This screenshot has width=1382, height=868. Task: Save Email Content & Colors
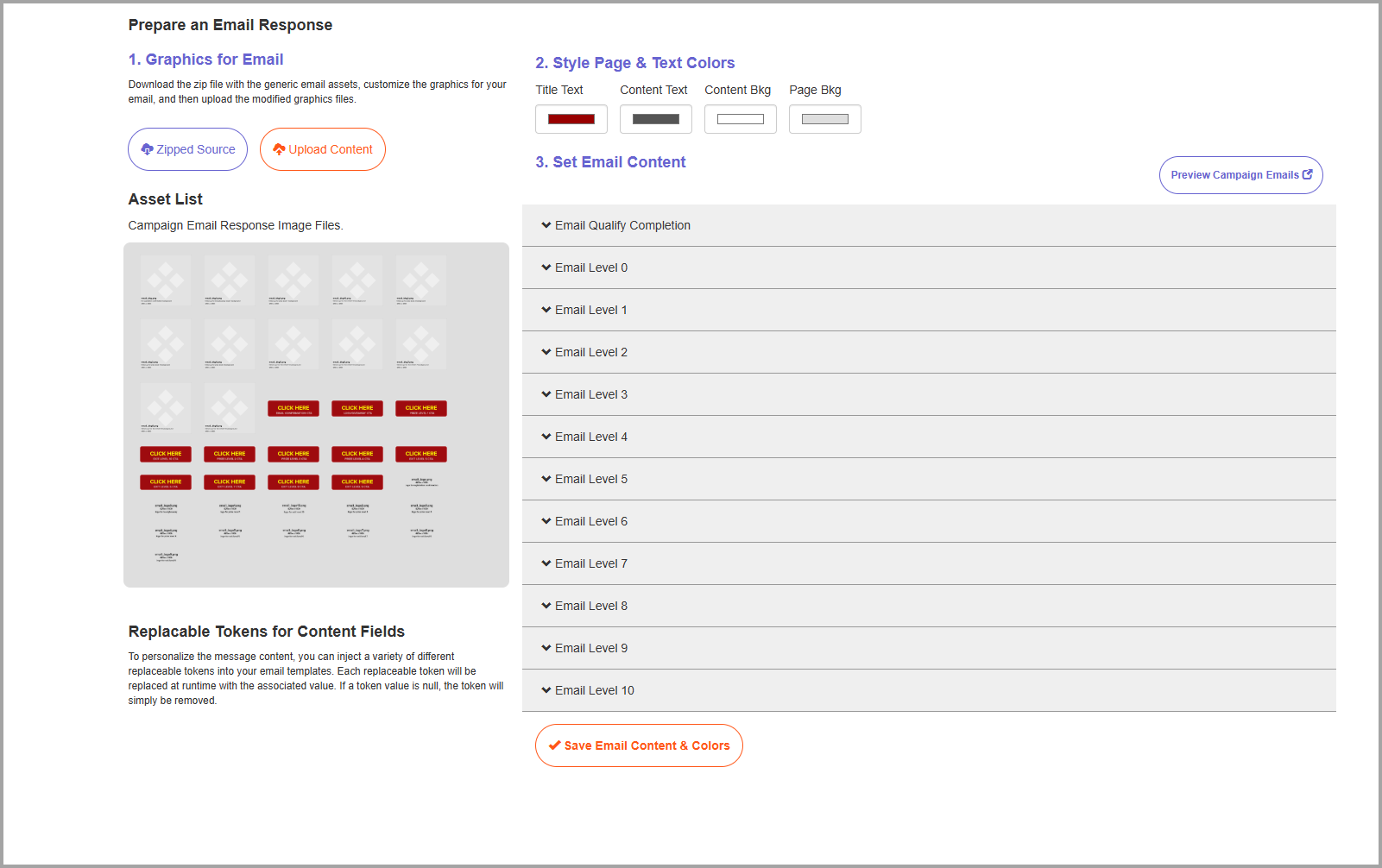point(639,745)
